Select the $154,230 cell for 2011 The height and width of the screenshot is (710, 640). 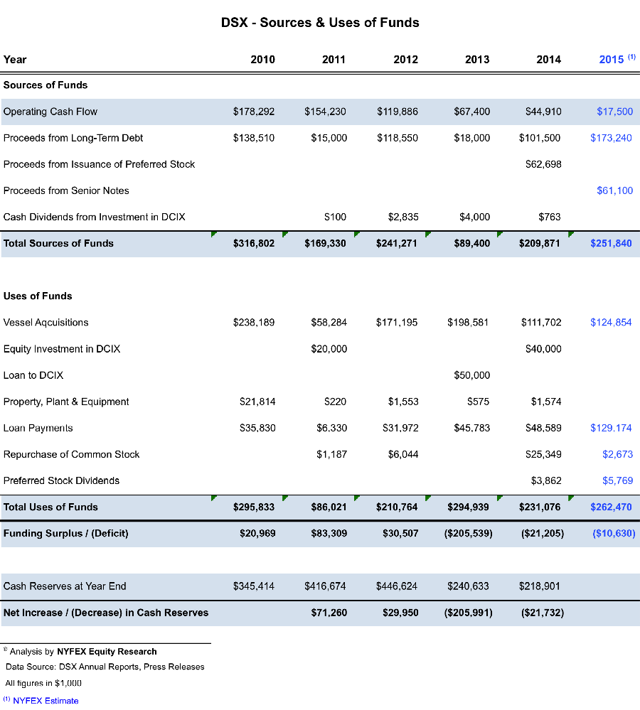click(x=325, y=111)
